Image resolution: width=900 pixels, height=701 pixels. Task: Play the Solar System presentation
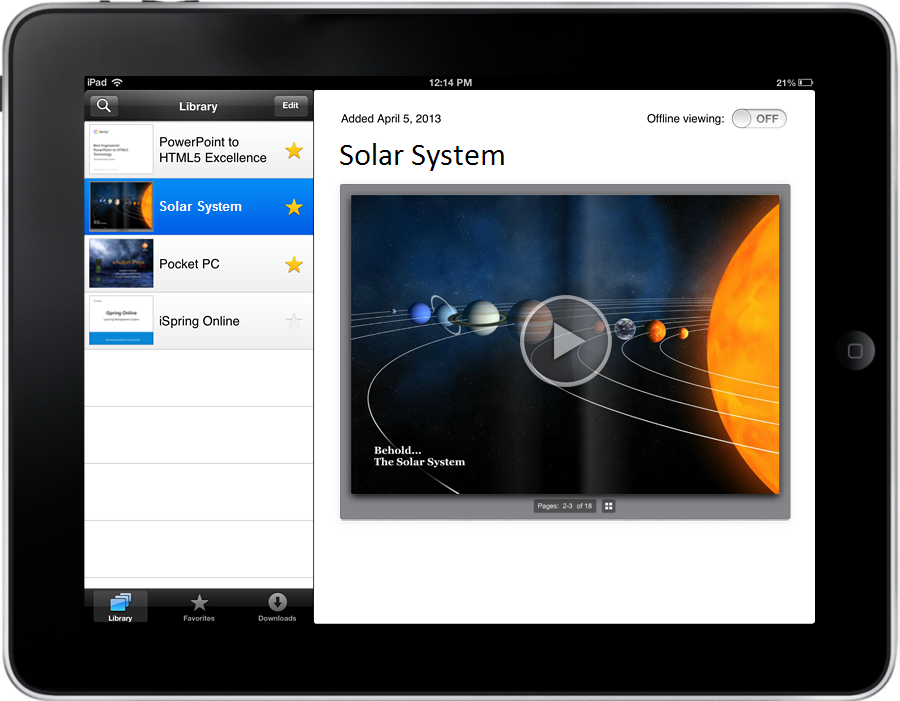click(x=565, y=341)
